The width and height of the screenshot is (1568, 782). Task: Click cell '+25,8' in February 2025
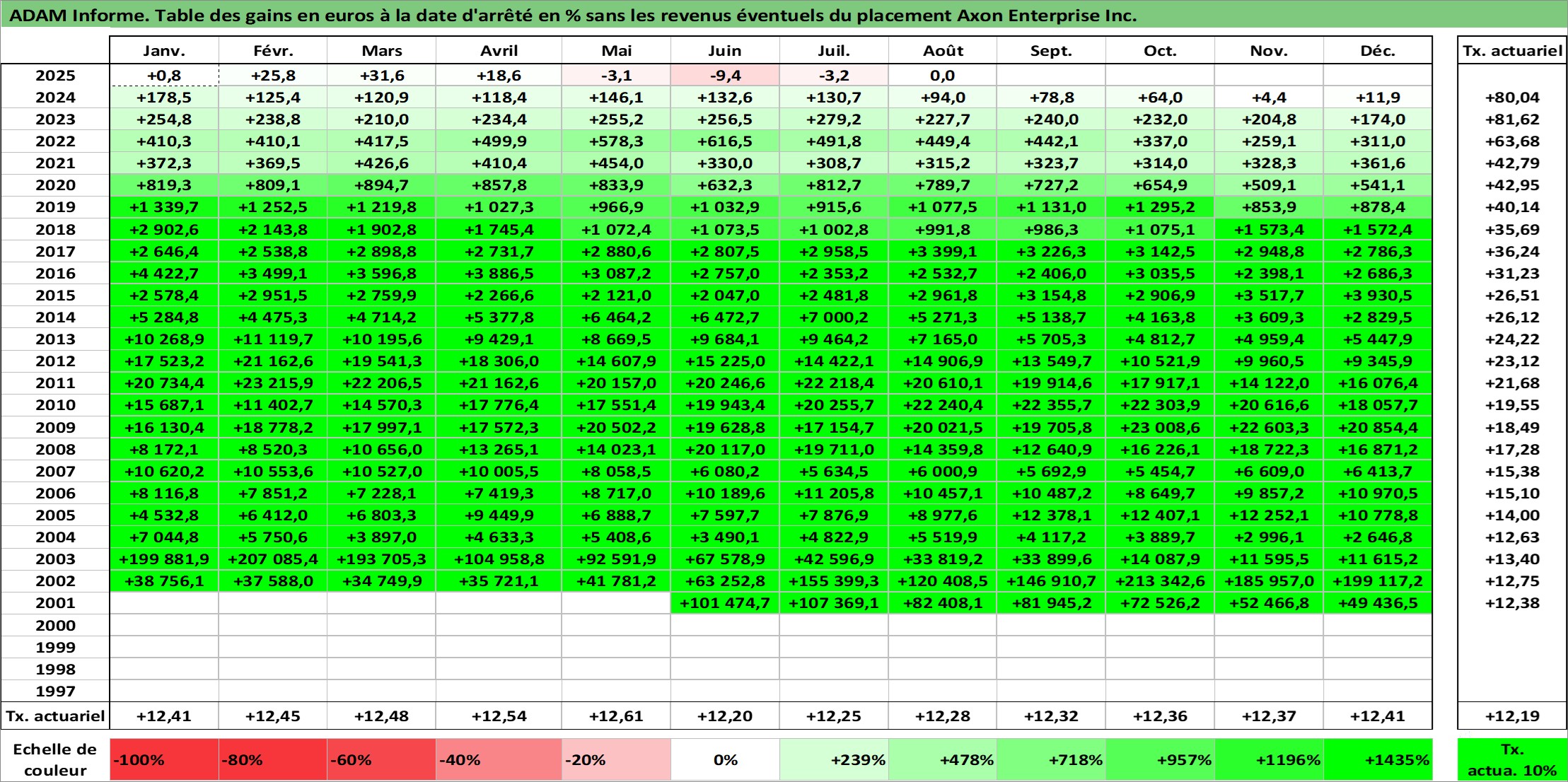(x=273, y=76)
